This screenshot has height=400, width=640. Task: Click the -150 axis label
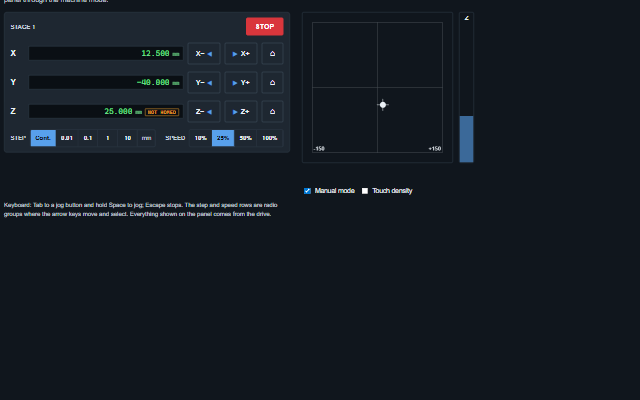pyautogui.click(x=319, y=149)
